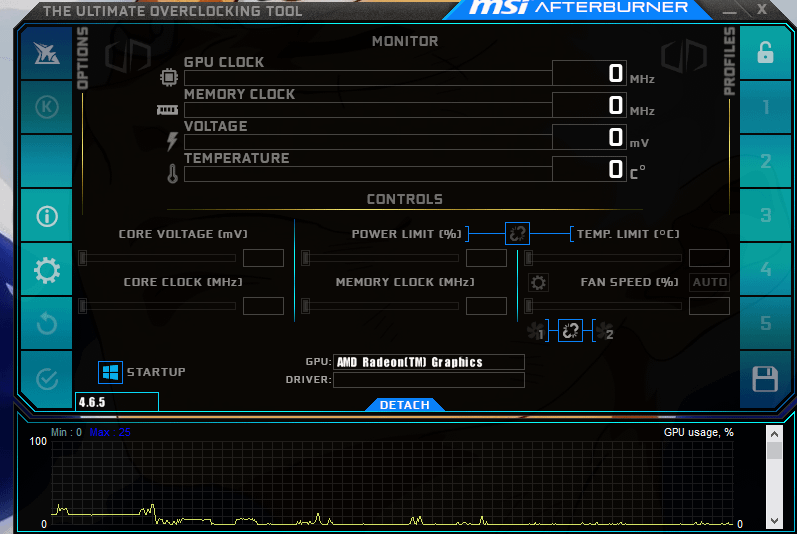The height and width of the screenshot is (534, 797).
Task: Click the TEMPERATURE monitor label
Action: (x=236, y=159)
